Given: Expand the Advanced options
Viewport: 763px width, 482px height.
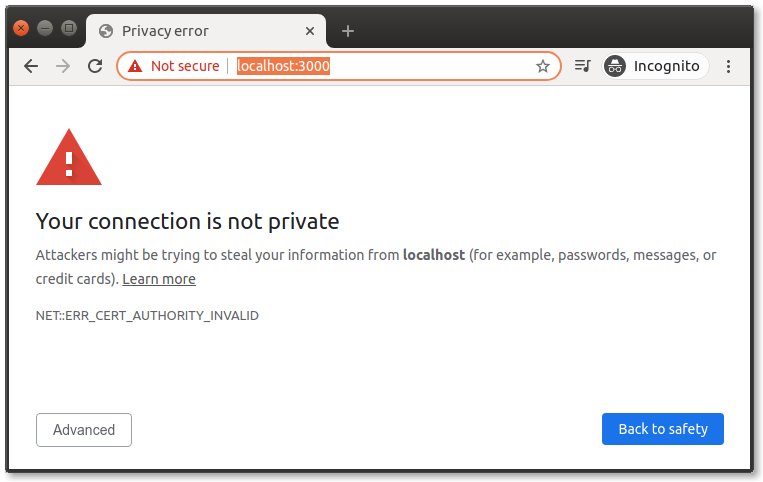Looking at the screenshot, I should click(x=84, y=430).
